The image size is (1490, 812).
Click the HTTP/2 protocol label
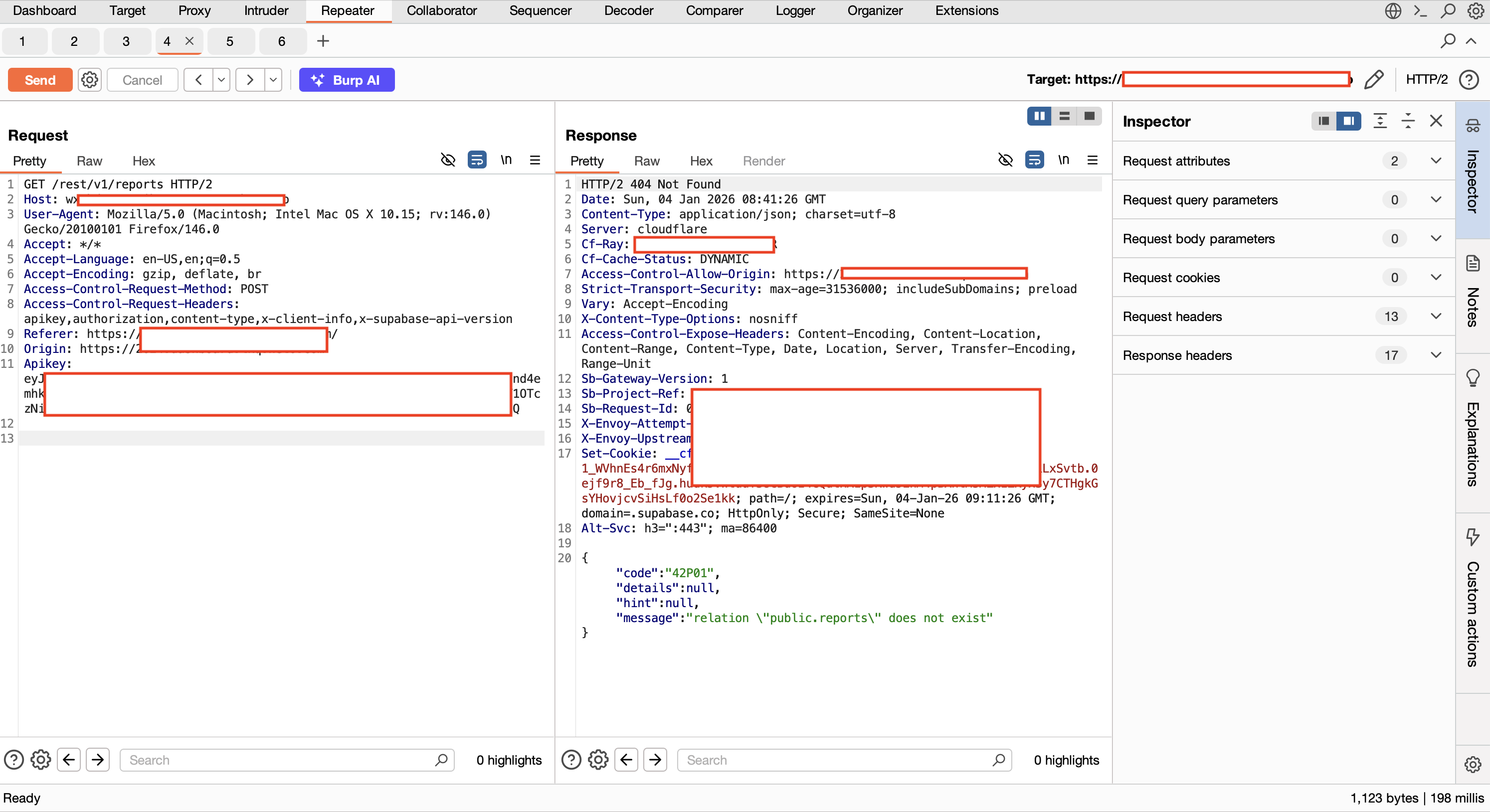tap(1426, 79)
